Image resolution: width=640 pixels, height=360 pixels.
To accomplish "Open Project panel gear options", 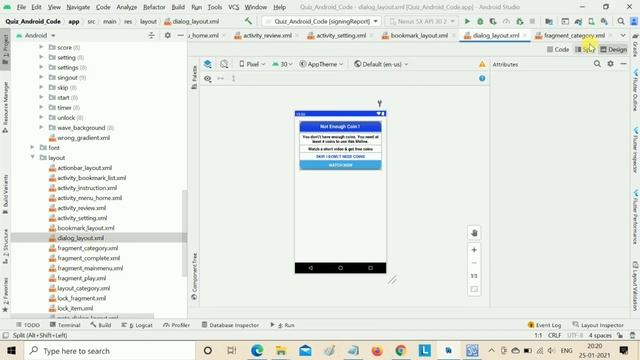I will [167, 36].
